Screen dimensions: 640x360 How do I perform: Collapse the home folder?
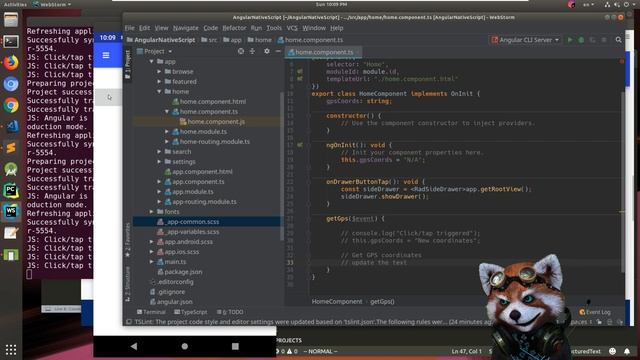(159, 91)
